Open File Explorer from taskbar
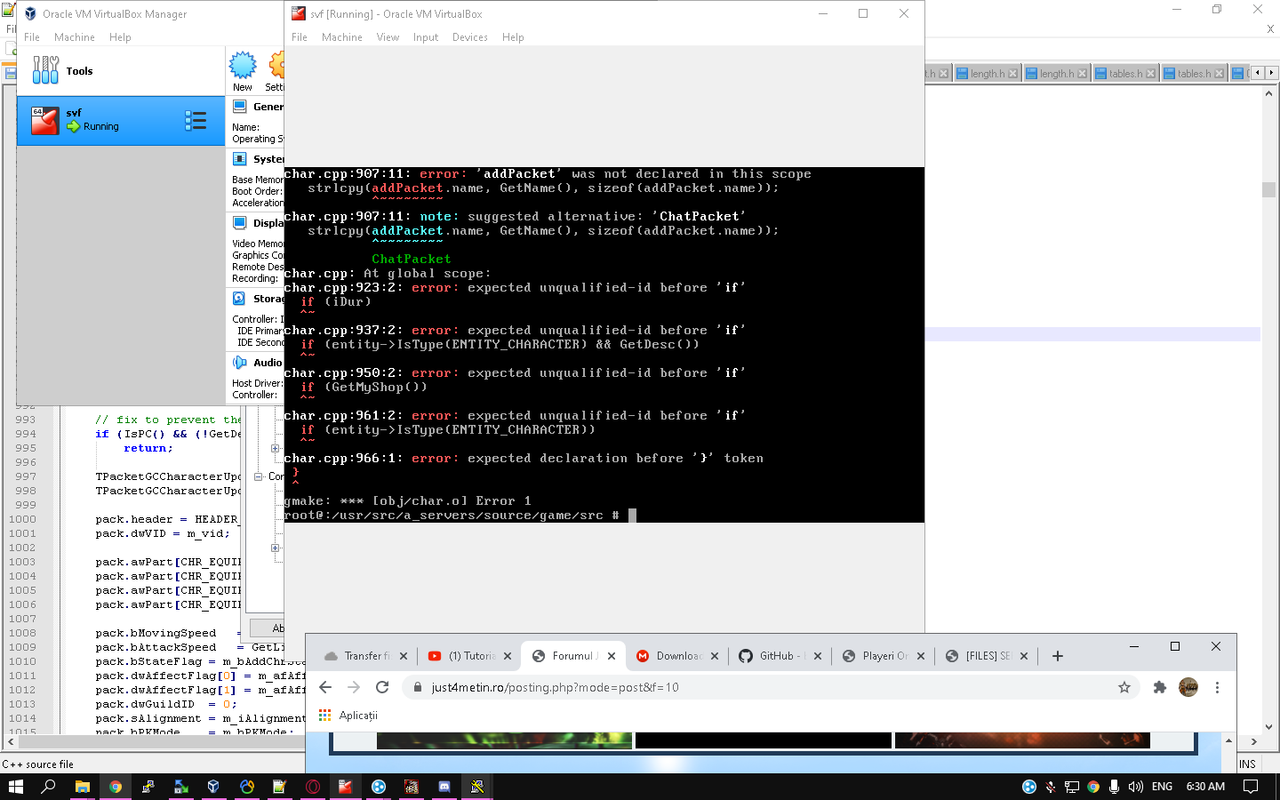The width and height of the screenshot is (1280, 800). point(82,787)
